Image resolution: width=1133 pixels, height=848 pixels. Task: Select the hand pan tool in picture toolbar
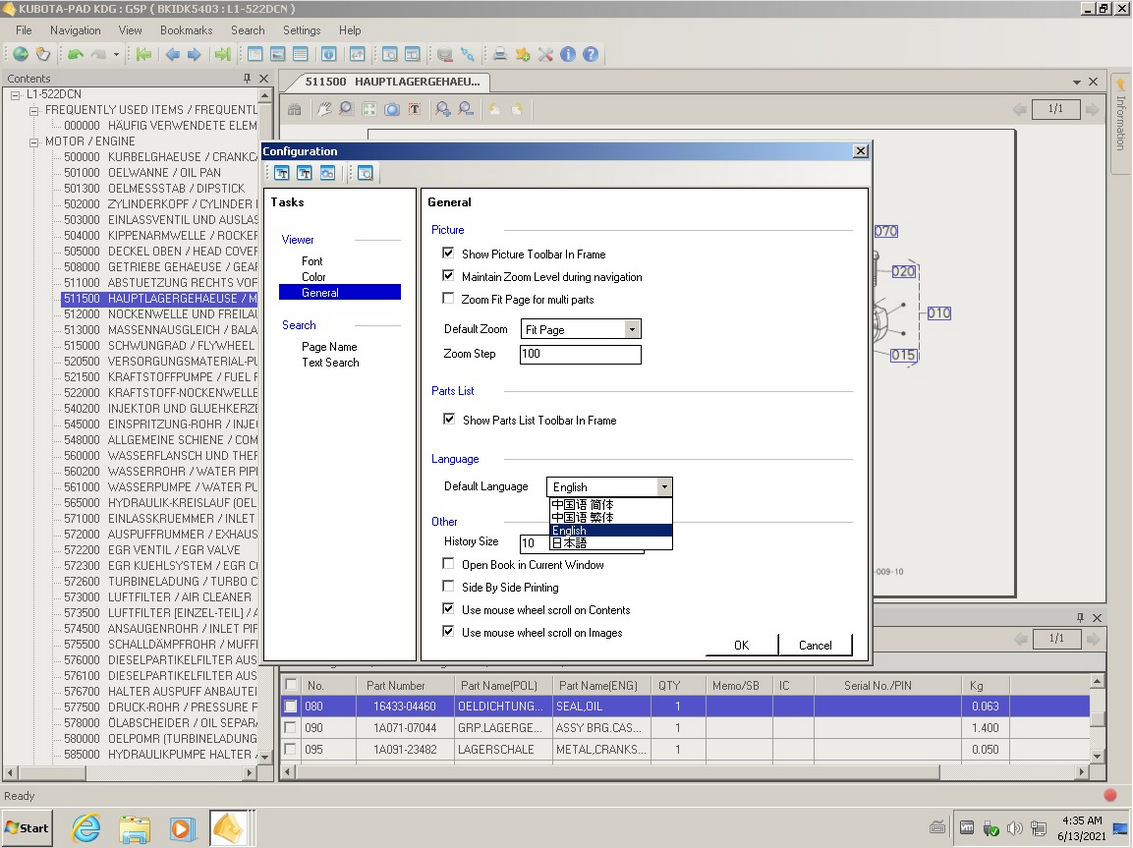click(324, 109)
